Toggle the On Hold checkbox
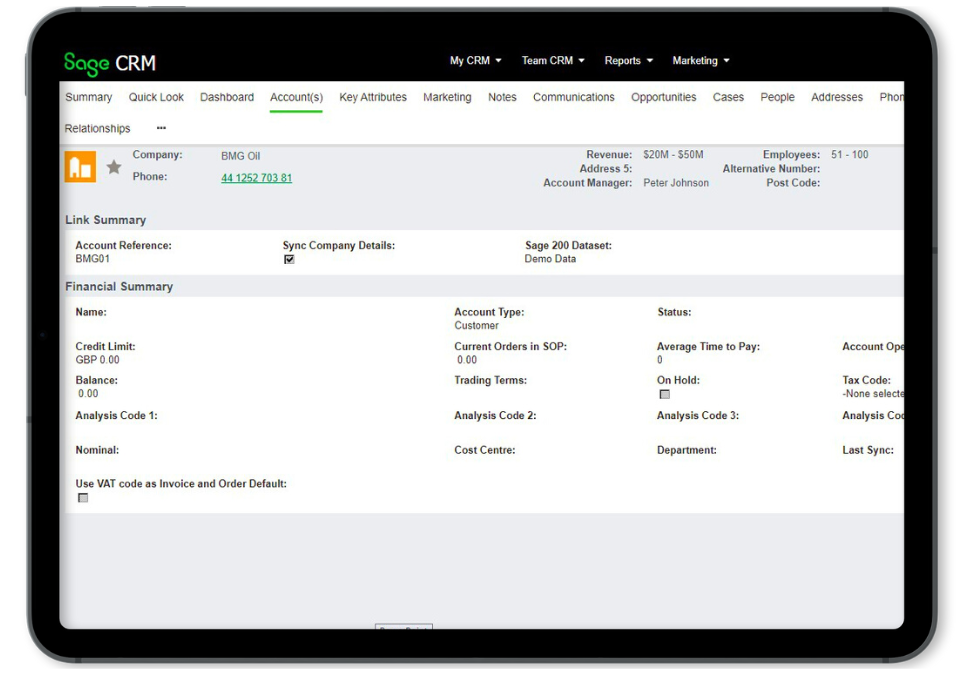 coord(665,394)
